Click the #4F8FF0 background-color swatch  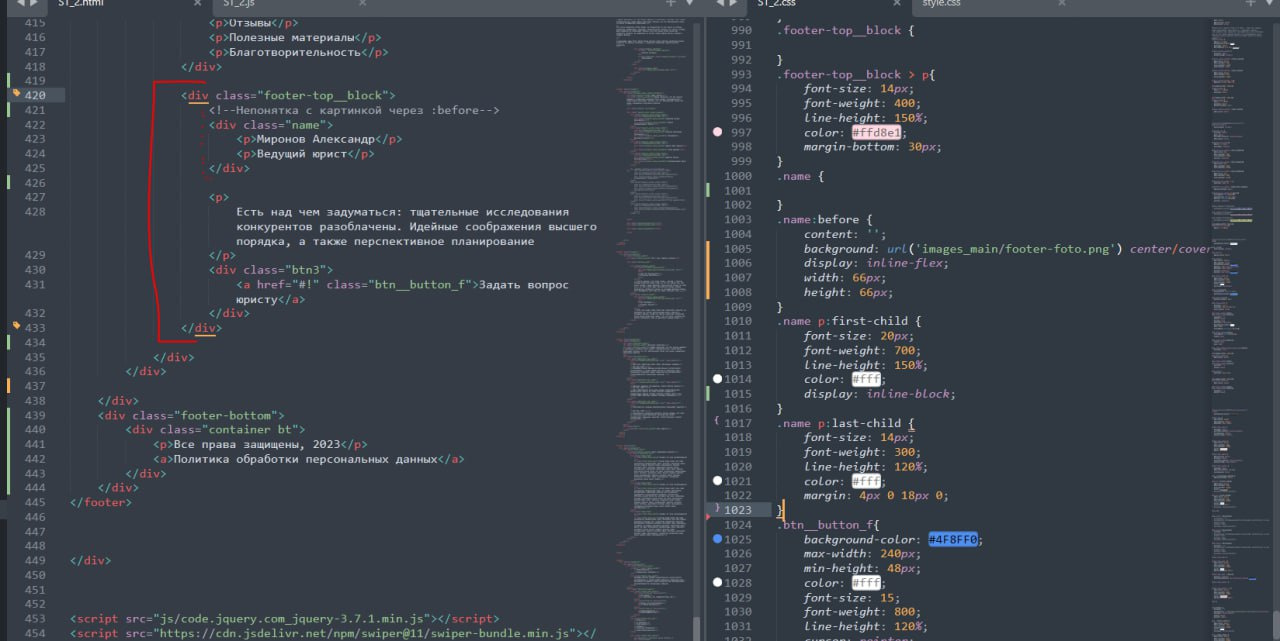[955, 539]
